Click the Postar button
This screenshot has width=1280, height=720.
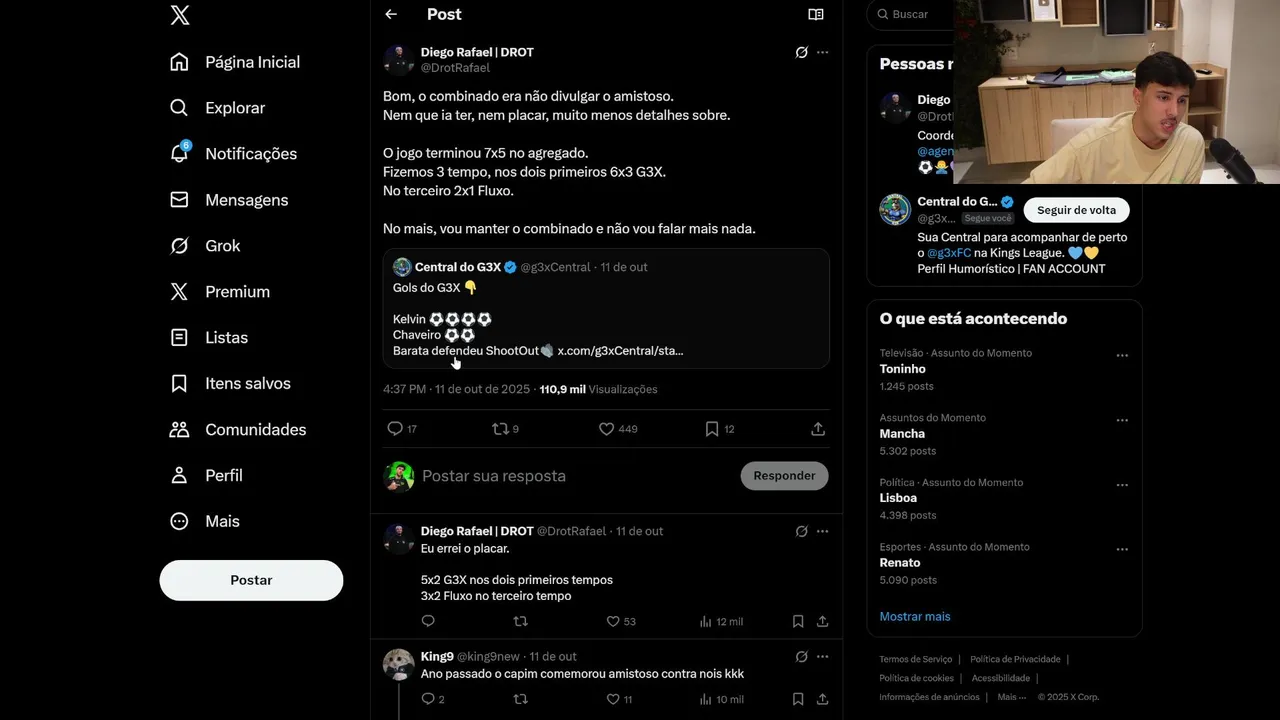click(251, 580)
